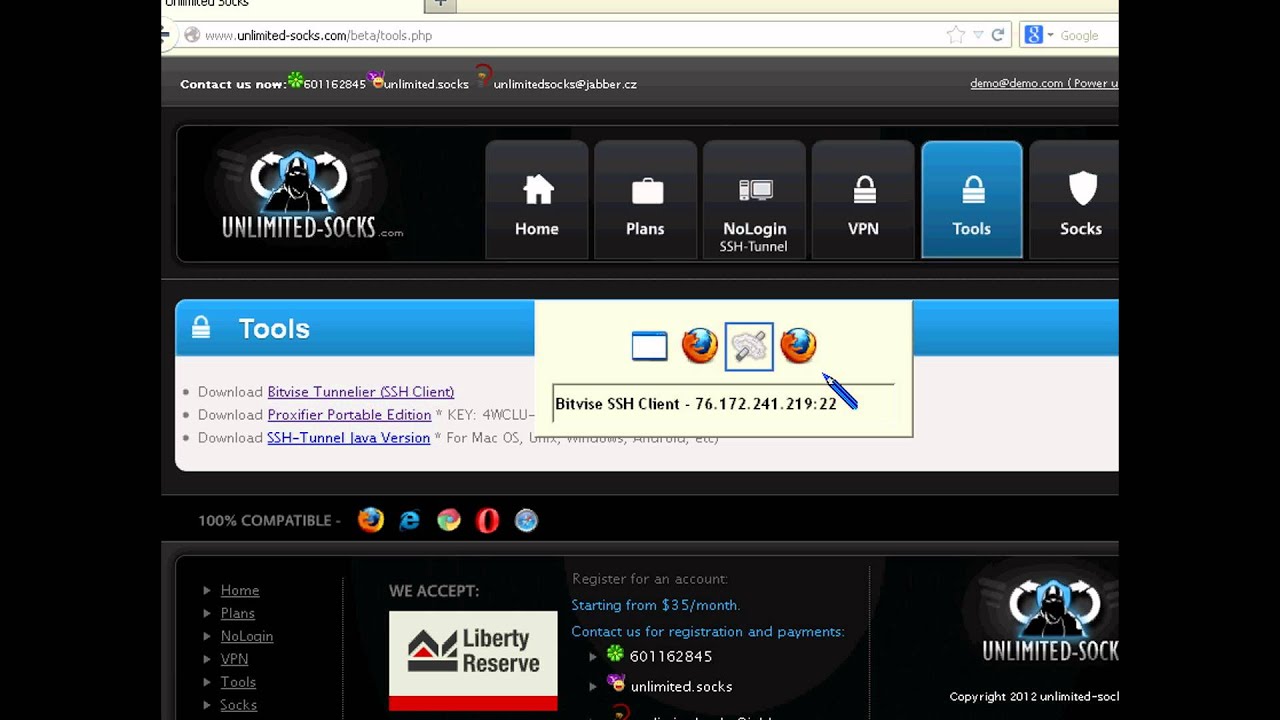
Task: Select the active Tools tab
Action: point(972,200)
